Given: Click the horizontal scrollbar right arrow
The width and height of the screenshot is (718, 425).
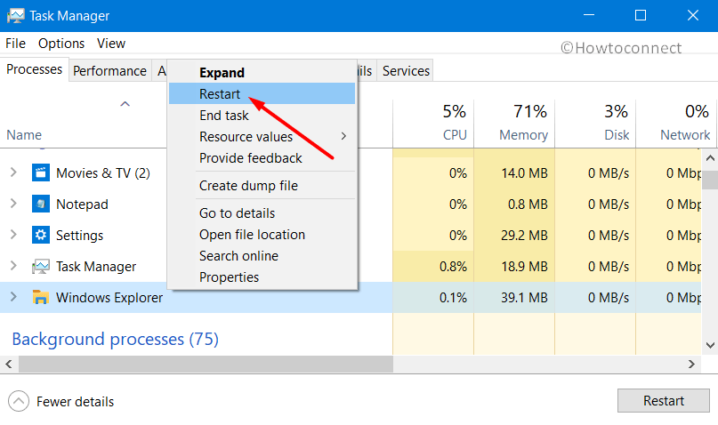Looking at the screenshot, I should point(691,364).
